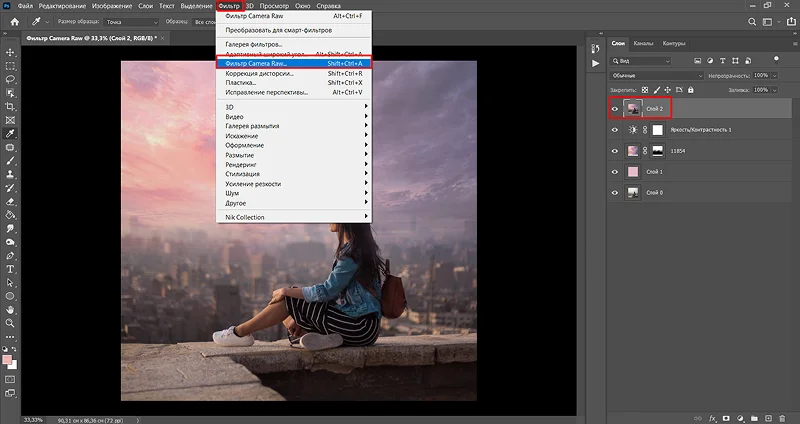This screenshot has width=800, height=424.
Task: Select the Healing Brush tool
Action: coord(10,147)
